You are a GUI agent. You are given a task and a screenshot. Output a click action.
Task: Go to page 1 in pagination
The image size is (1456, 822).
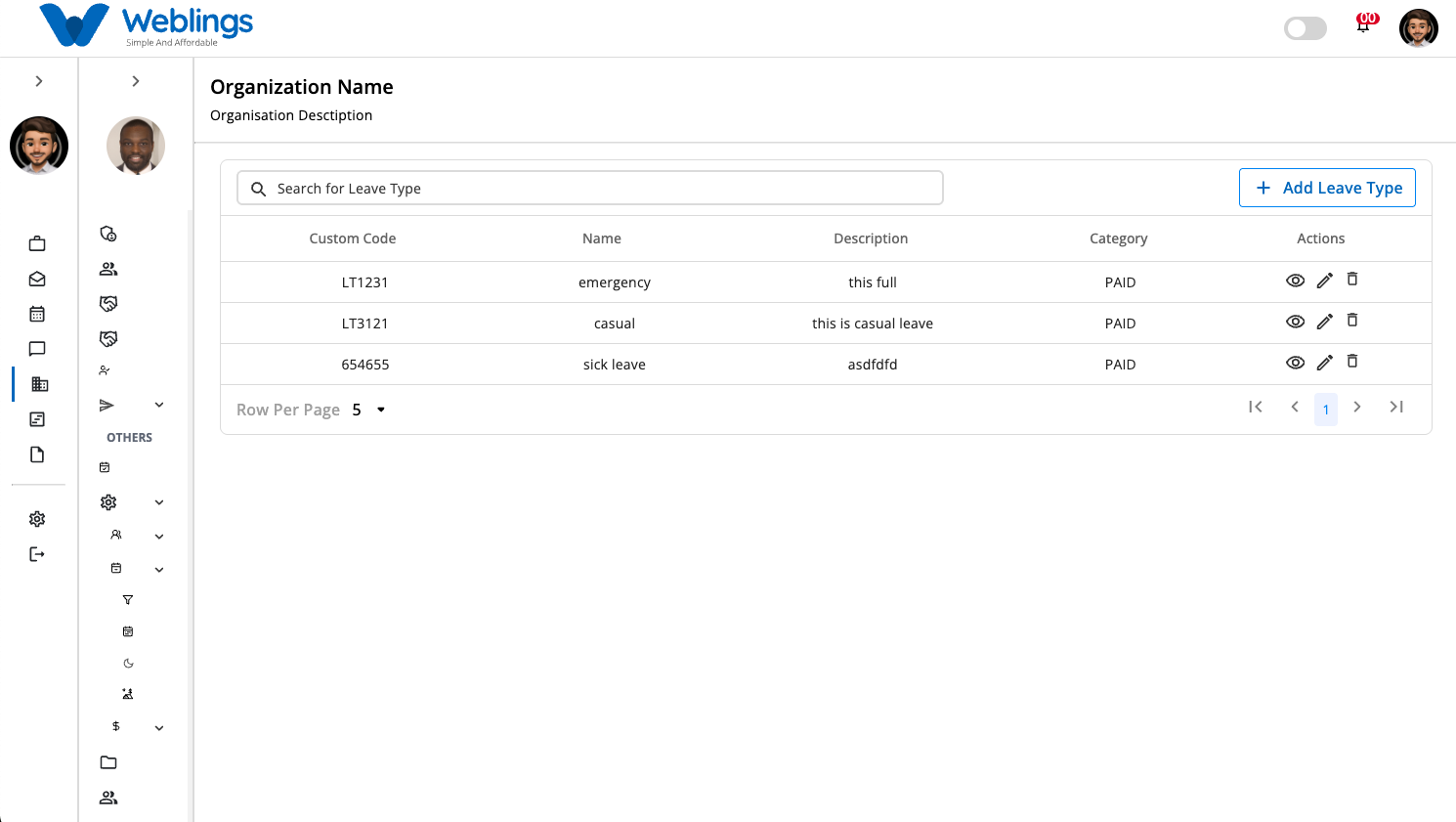pos(1326,409)
